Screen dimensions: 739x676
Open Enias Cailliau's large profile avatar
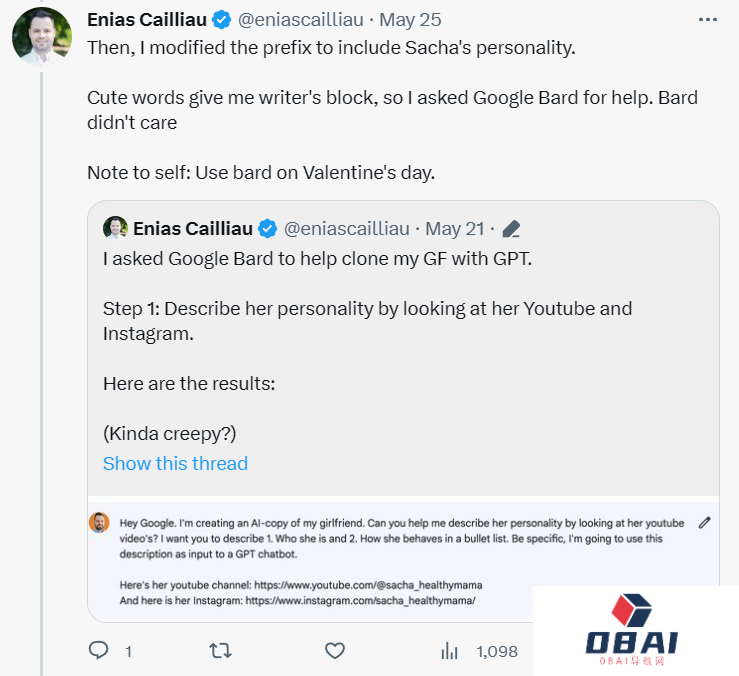tap(41, 37)
